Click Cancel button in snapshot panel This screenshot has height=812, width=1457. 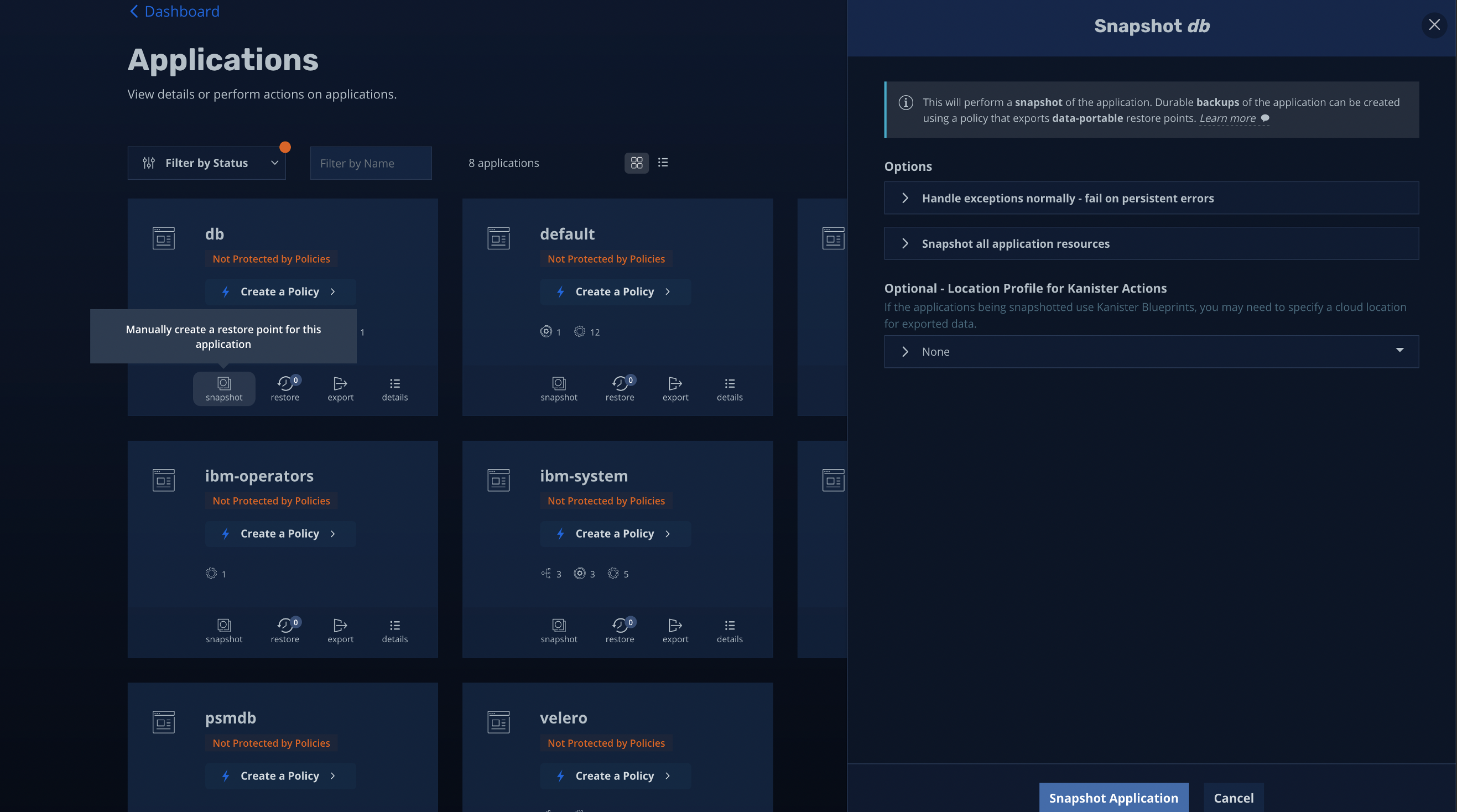tap(1233, 797)
